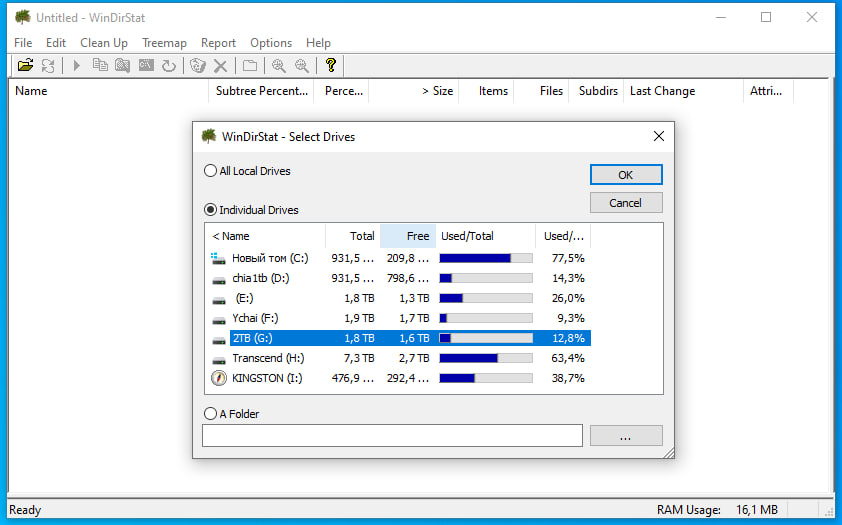This screenshot has width=842, height=525.
Task: Click the Select Parent folder toolbar icon
Action: [250, 65]
